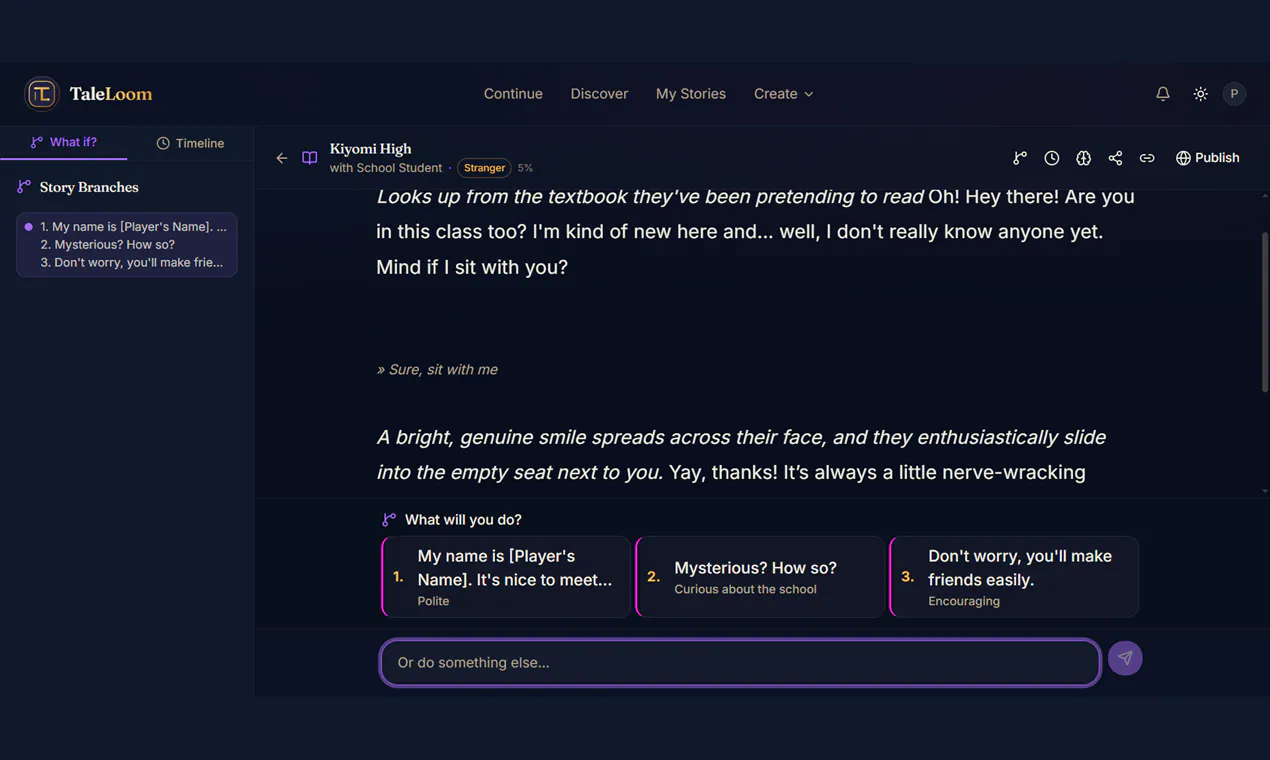Switch to the Timeline tab
Image resolution: width=1270 pixels, height=760 pixels.
pos(190,143)
